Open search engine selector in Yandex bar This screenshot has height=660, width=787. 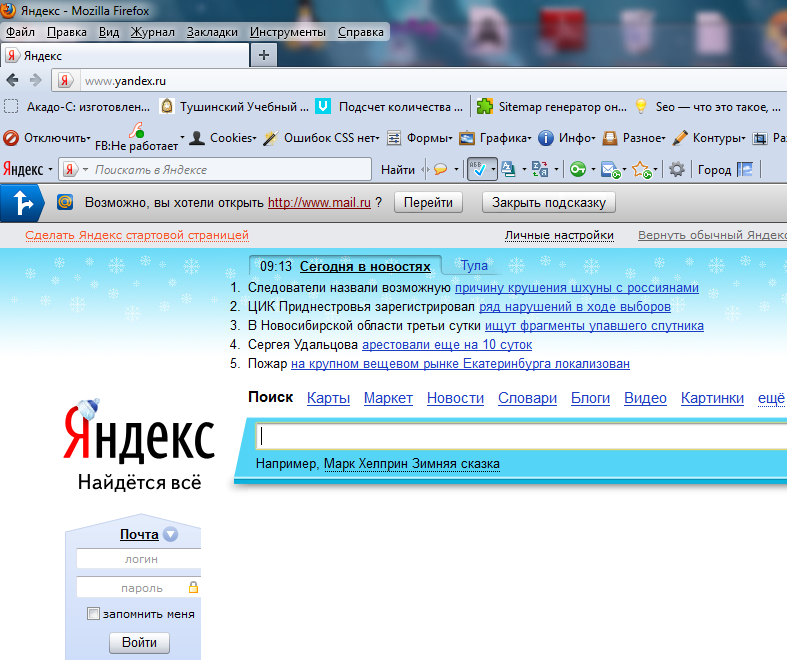point(74,170)
